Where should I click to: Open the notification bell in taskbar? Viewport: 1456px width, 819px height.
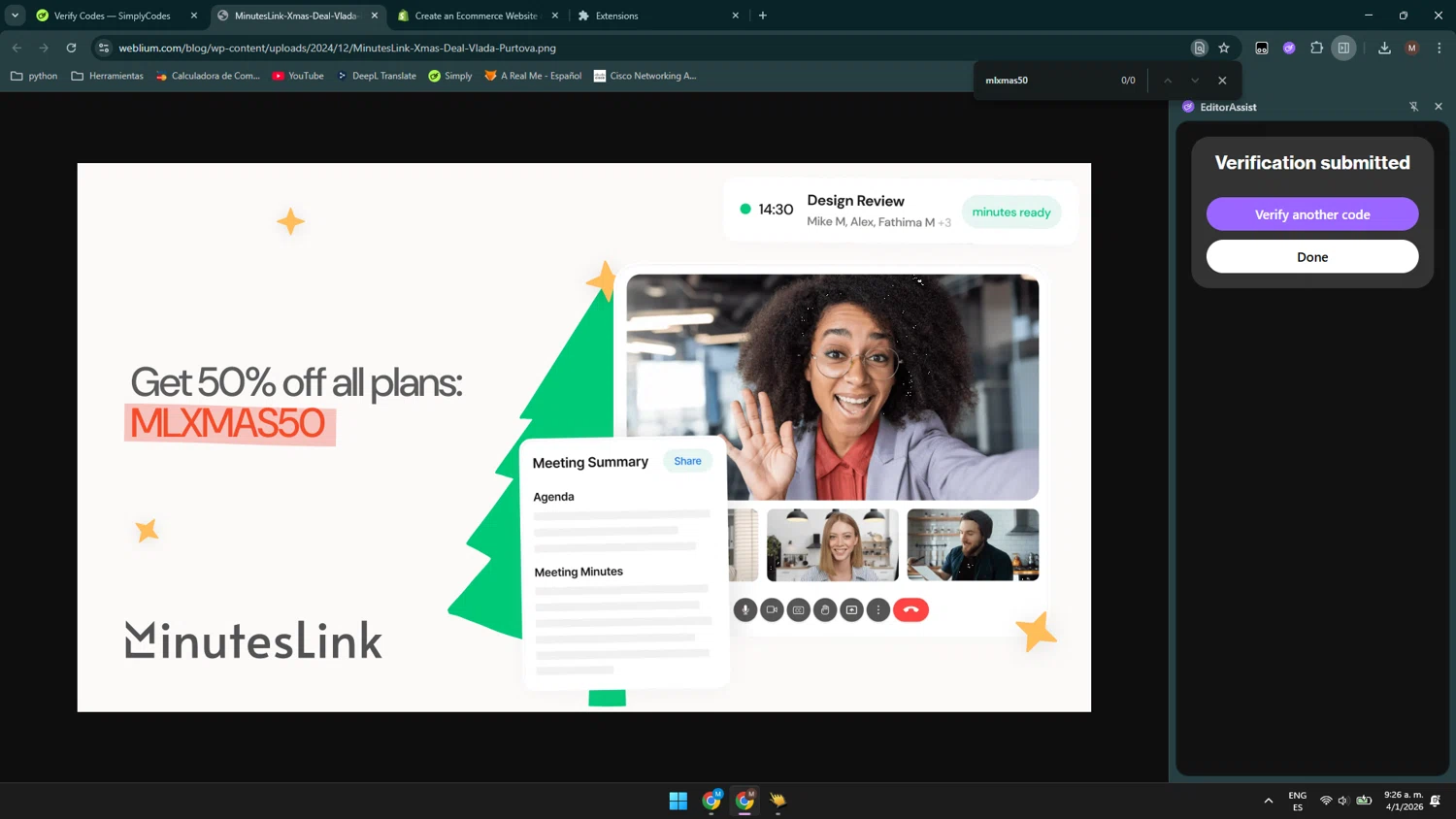pos(1436,801)
